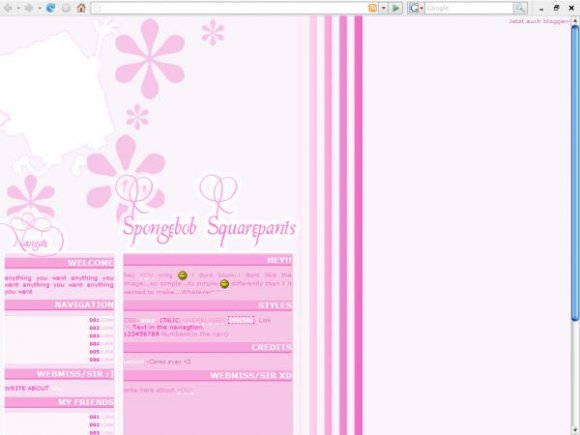Click the vertical scrollbar thumb

(575, 173)
